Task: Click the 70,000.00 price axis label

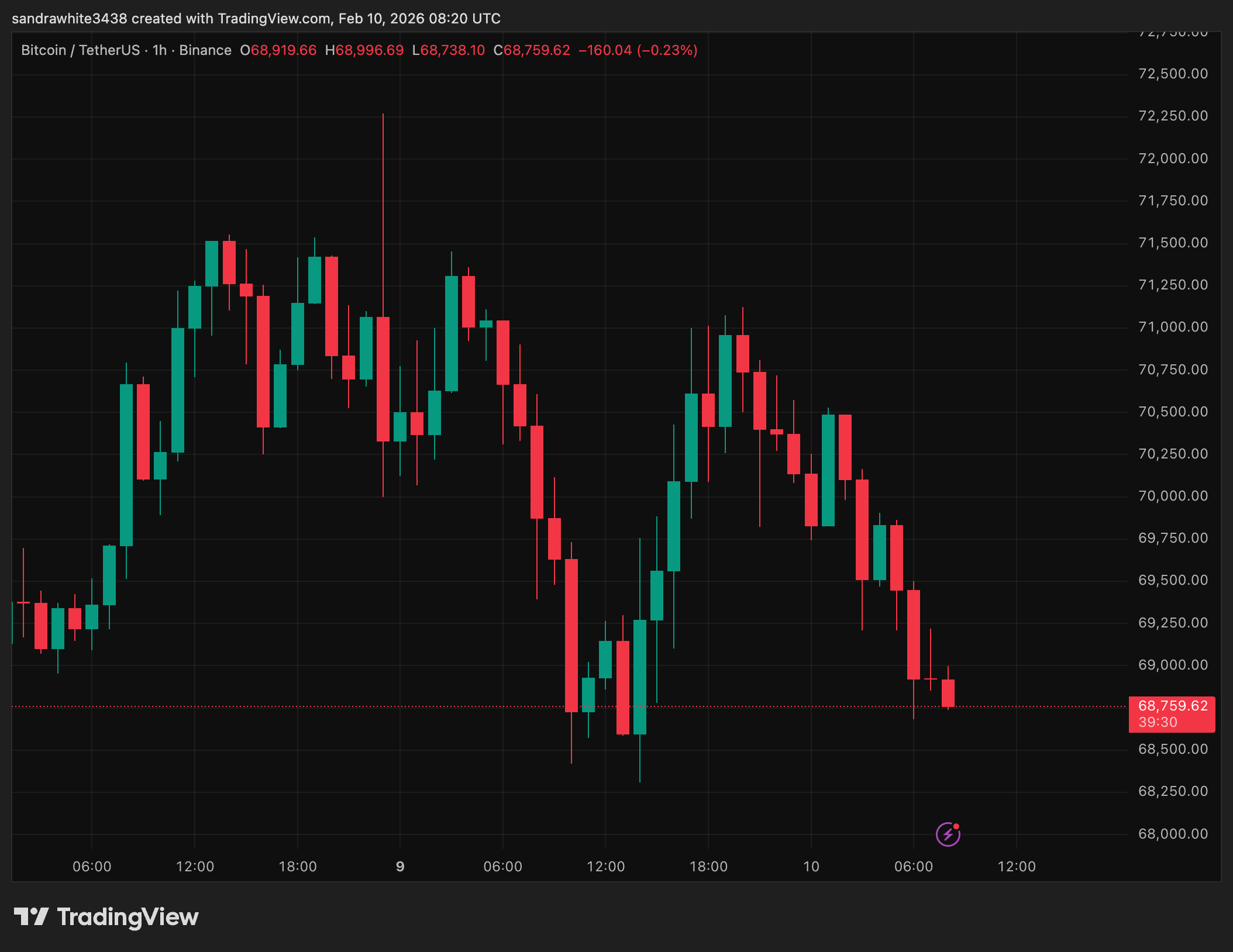Action: coord(1173,496)
